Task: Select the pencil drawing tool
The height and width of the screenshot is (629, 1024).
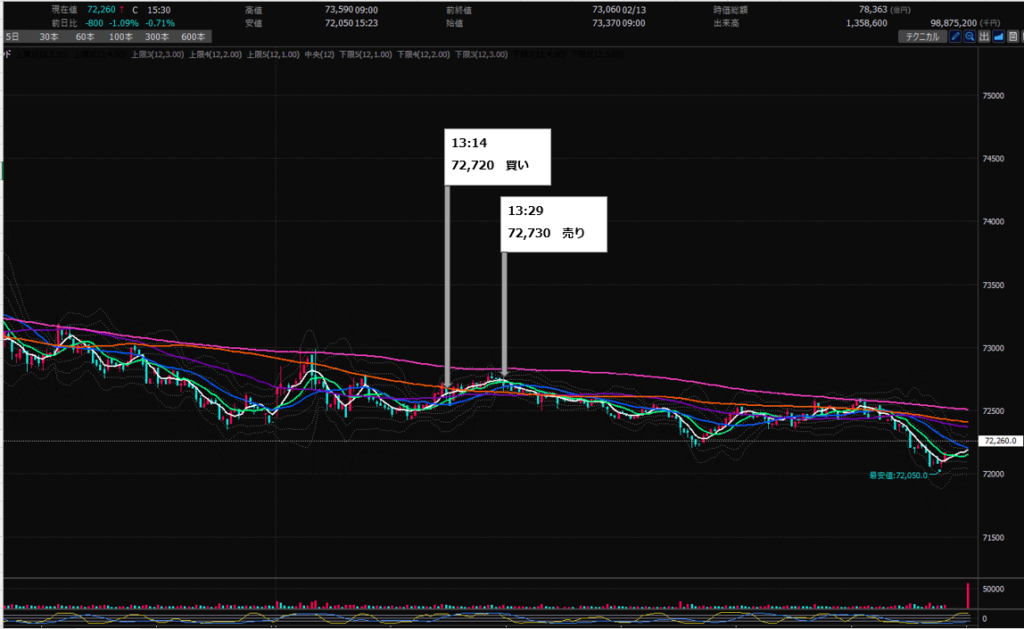Action: [x=955, y=36]
